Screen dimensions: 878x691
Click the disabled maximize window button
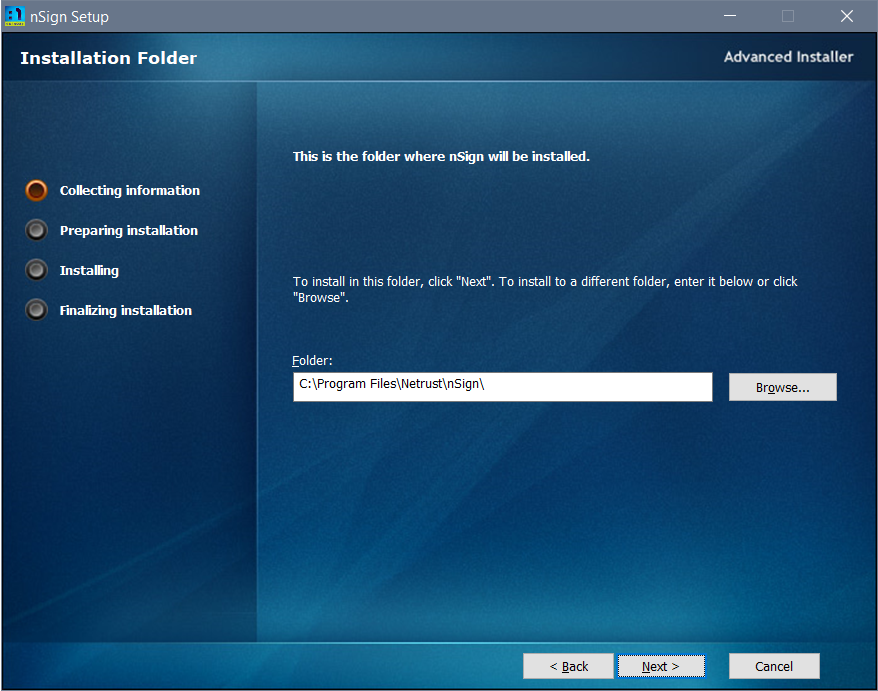click(788, 16)
